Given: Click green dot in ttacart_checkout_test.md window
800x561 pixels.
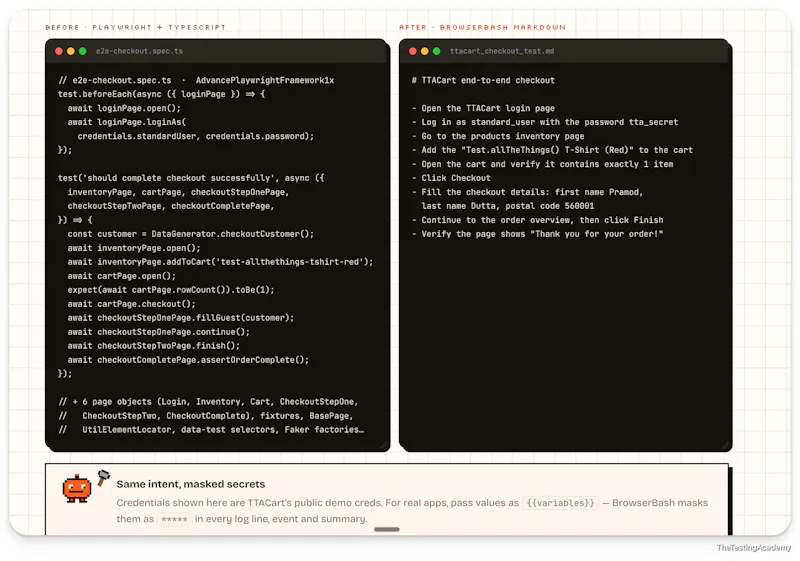Looking at the screenshot, I should pyautogui.click(x=437, y=51).
